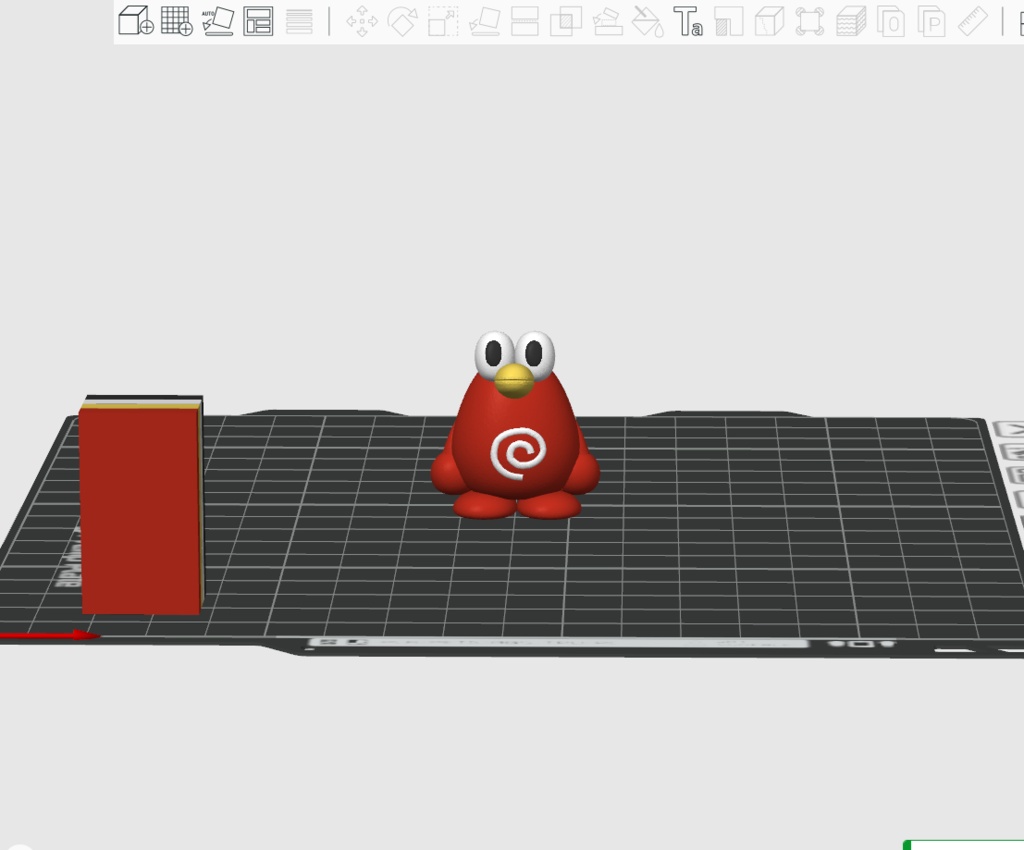Viewport: 1024px width, 850px height.
Task: Run Auto orient from the toolbar
Action: (x=217, y=21)
